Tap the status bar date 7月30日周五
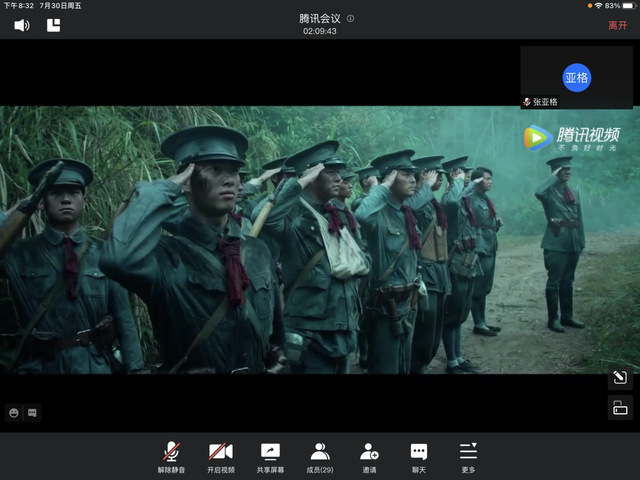640x480 pixels. (60, 5)
